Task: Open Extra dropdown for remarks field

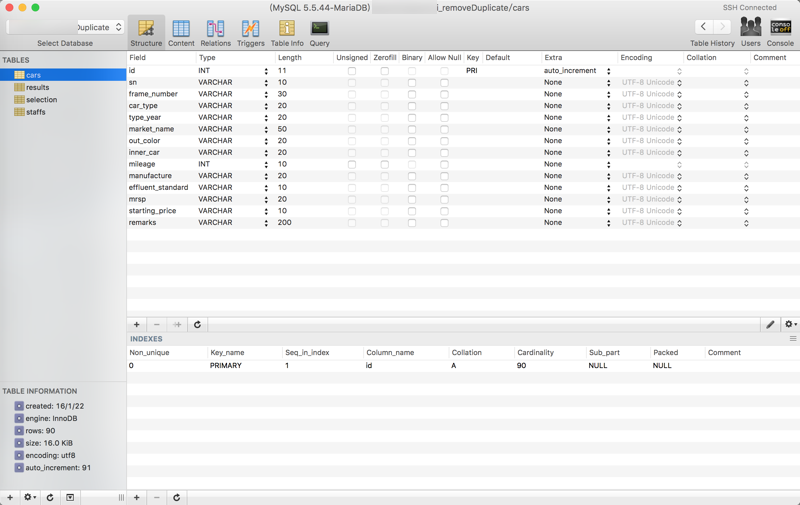Action: pyautogui.click(x=608, y=223)
